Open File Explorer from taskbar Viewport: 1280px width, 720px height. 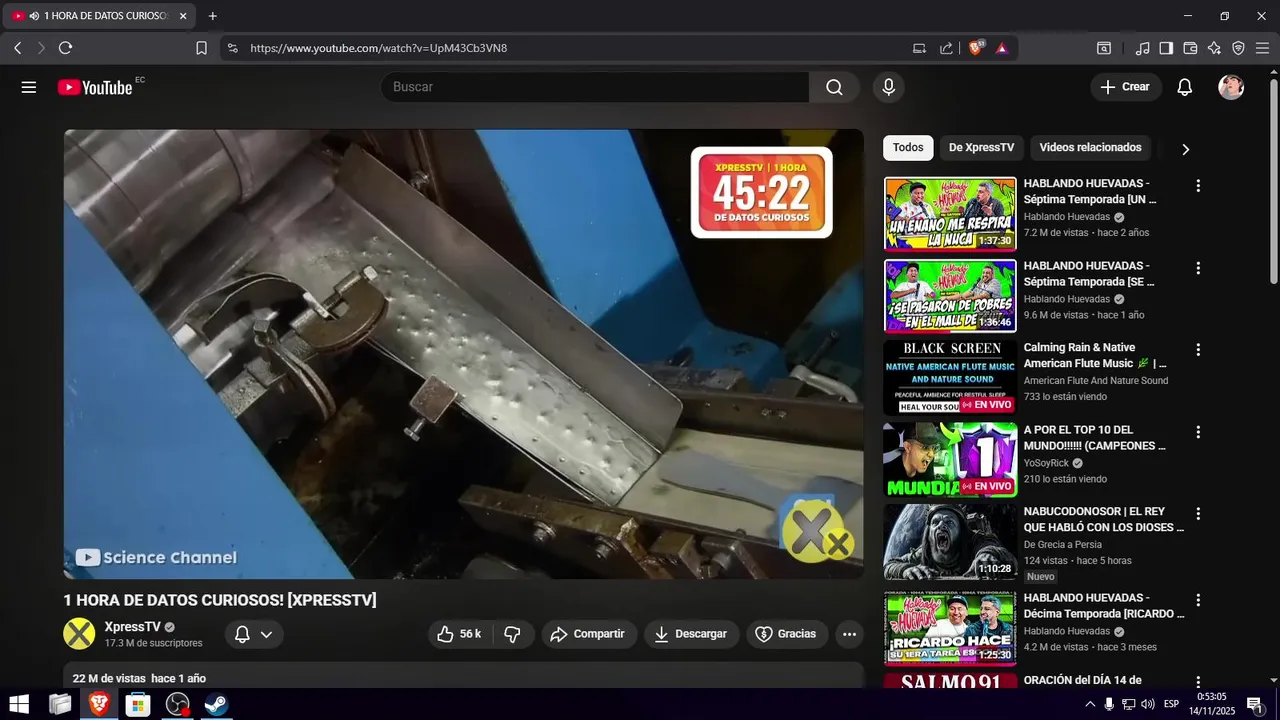pos(60,704)
